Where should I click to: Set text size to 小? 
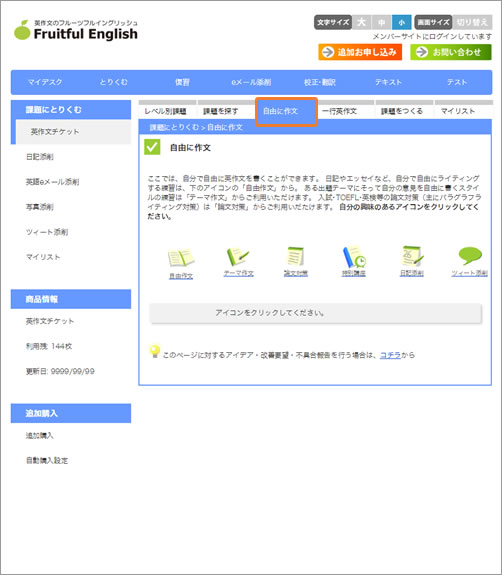(402, 22)
